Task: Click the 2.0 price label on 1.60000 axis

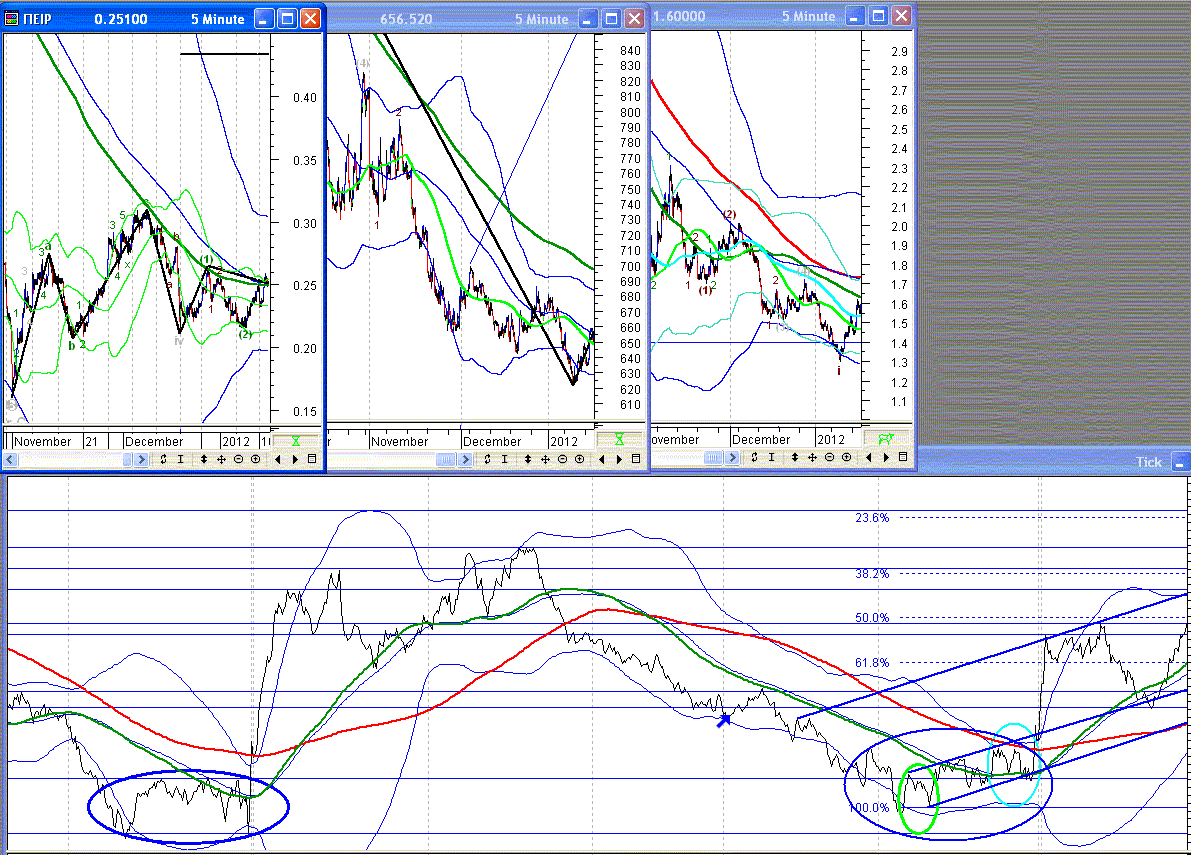Action: click(x=899, y=227)
